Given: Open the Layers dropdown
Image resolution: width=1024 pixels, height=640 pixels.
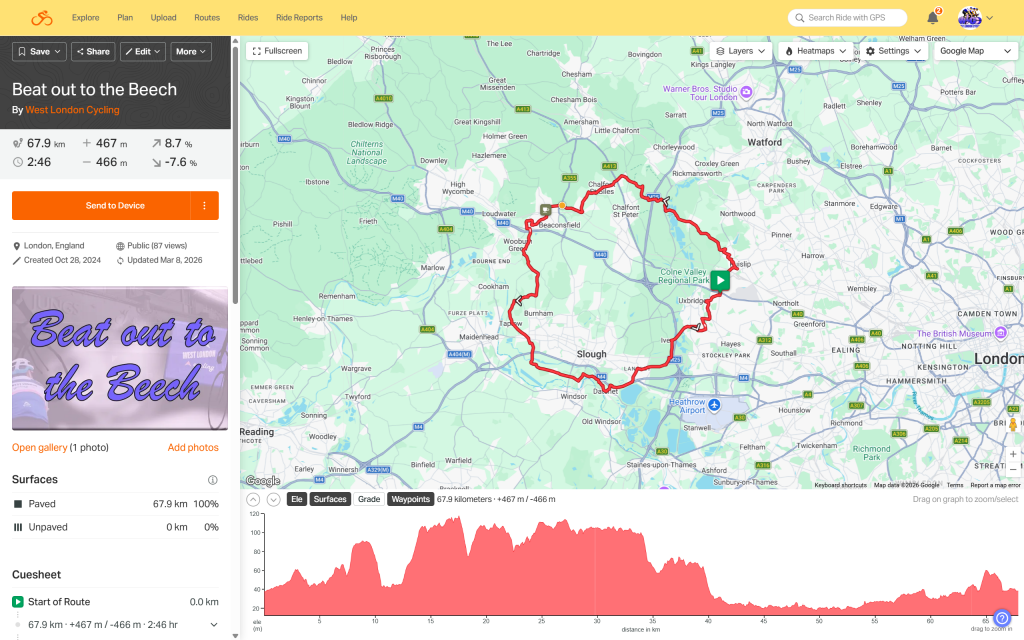Looking at the screenshot, I should click(x=741, y=50).
